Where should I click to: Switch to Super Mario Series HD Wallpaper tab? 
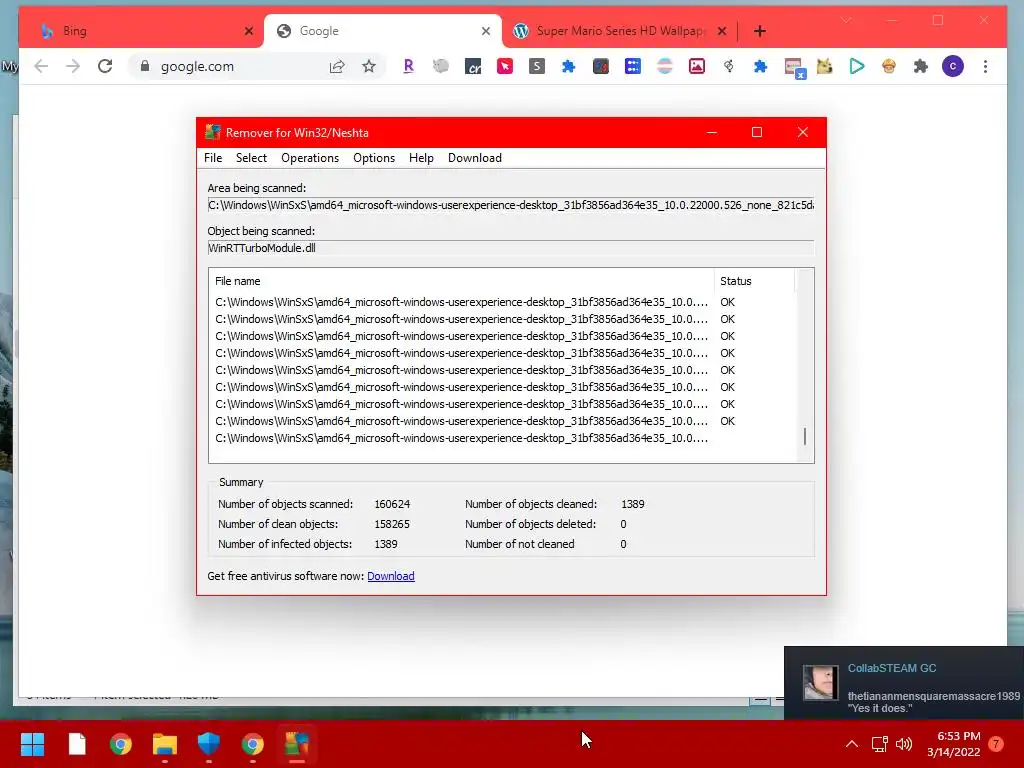pyautogui.click(x=619, y=31)
